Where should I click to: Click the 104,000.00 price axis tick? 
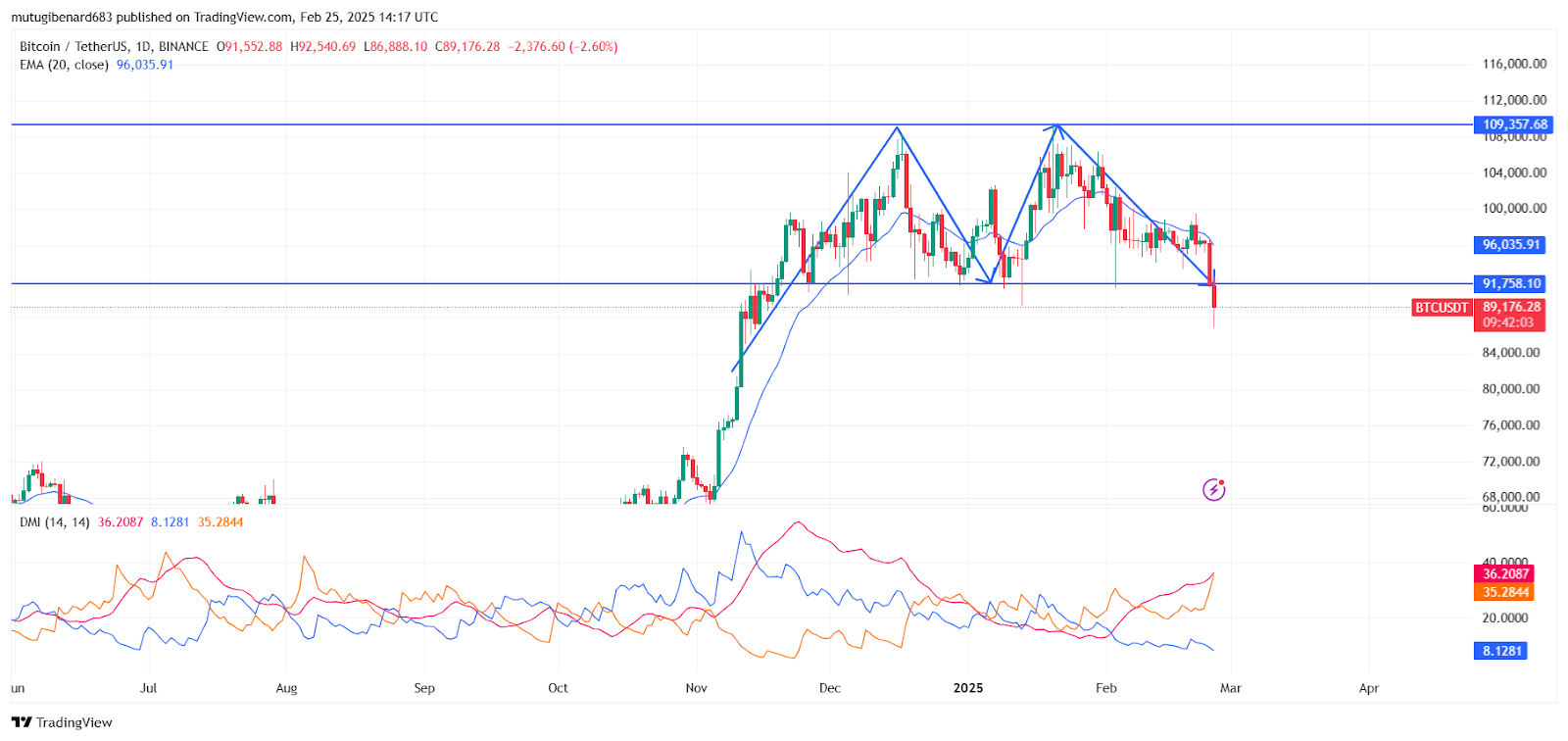click(1514, 173)
